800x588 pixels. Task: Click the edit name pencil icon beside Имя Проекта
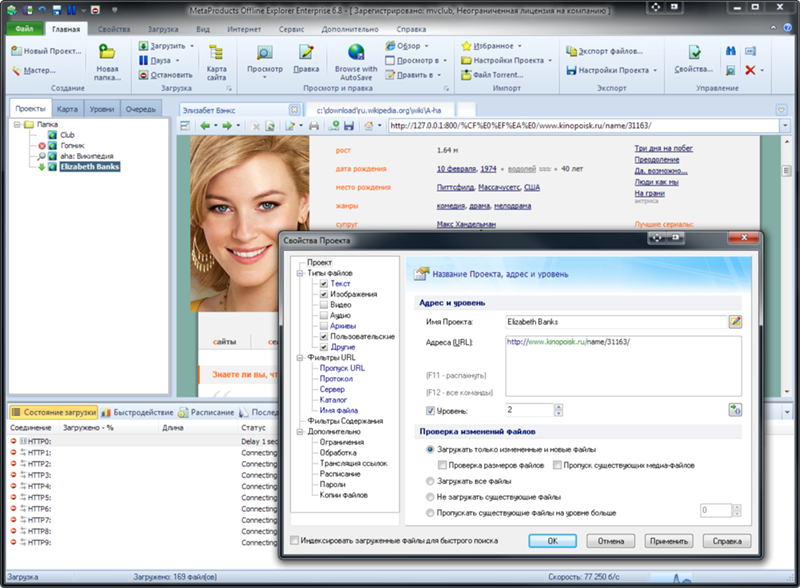(735, 322)
